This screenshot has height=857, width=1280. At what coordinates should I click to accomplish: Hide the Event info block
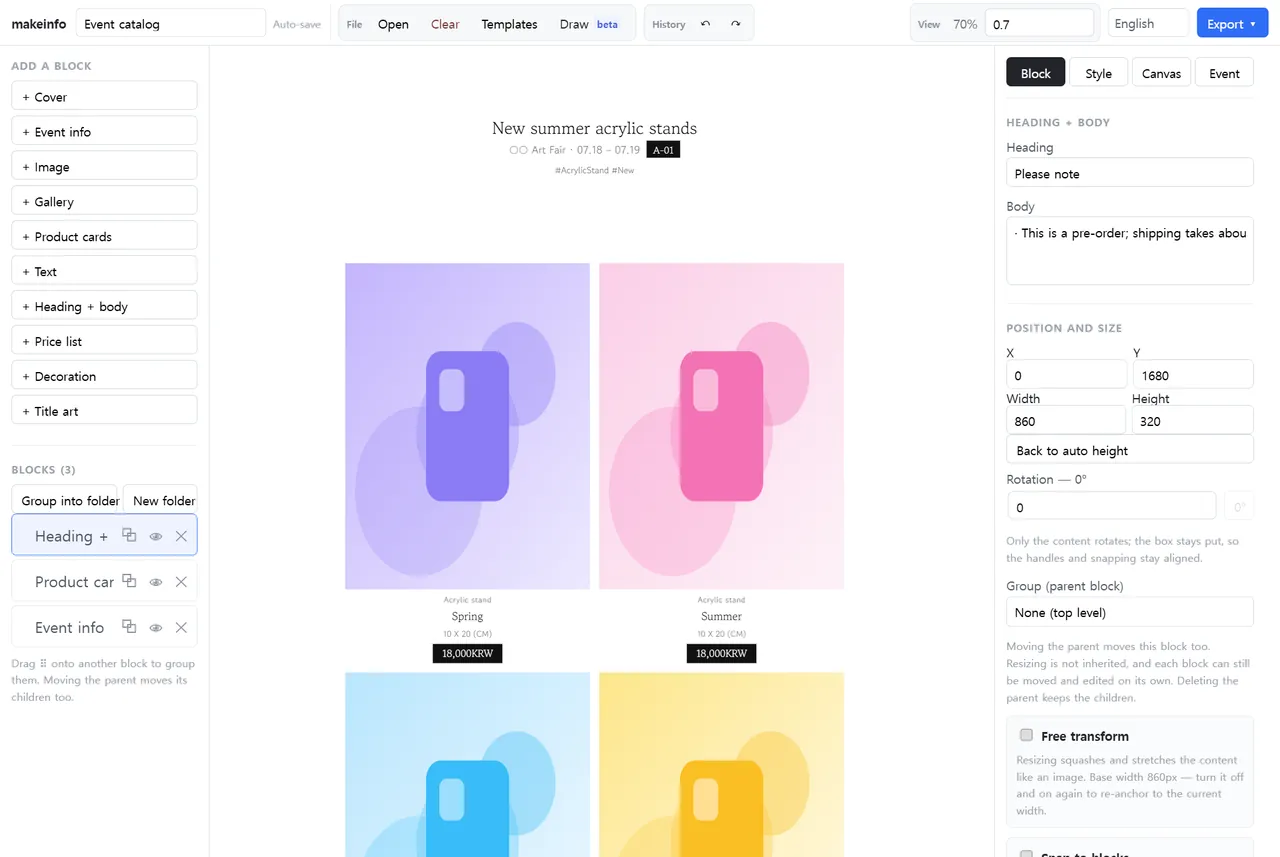point(156,628)
